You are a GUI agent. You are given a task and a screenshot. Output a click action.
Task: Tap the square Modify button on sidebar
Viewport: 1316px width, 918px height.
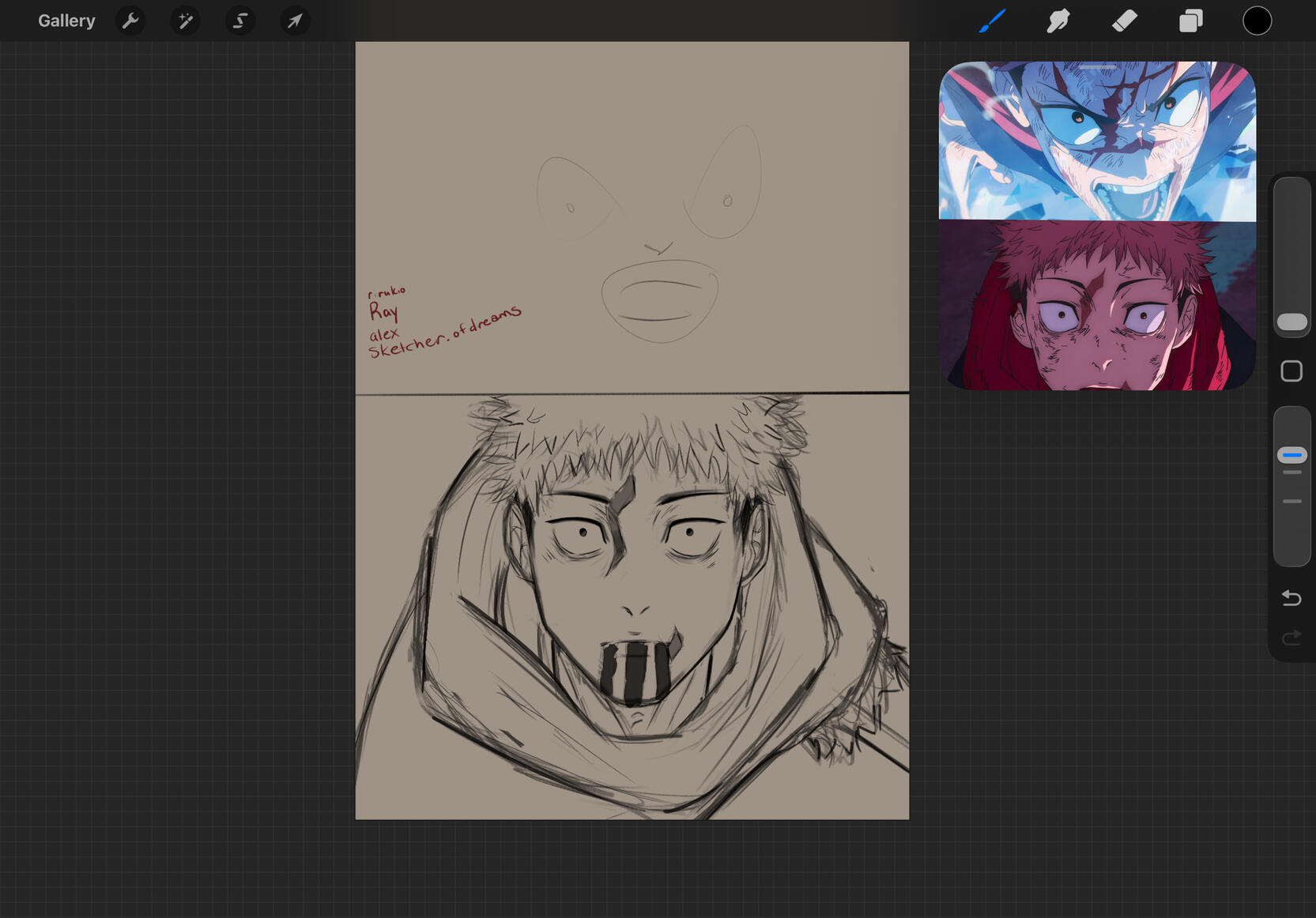coord(1291,371)
